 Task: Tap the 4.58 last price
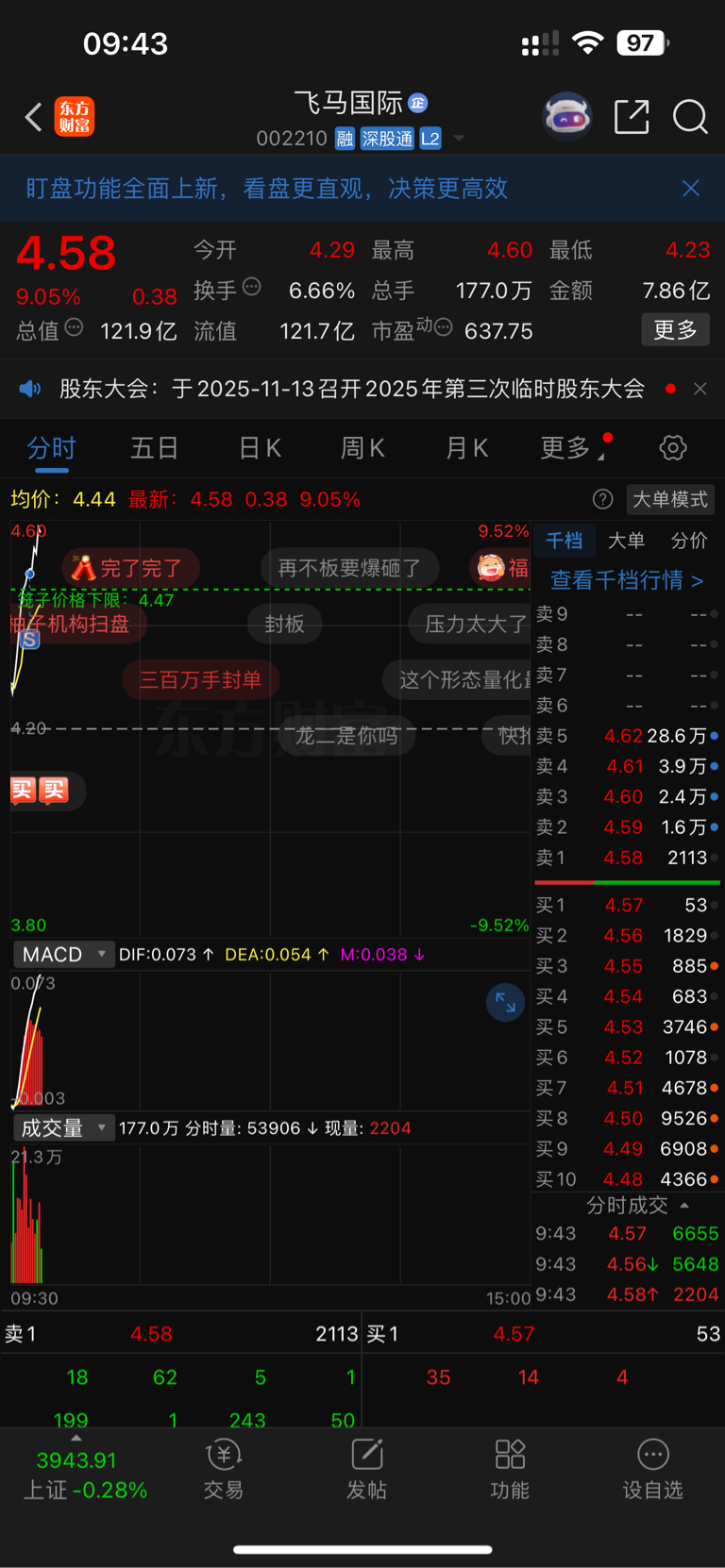pyautogui.click(x=66, y=253)
